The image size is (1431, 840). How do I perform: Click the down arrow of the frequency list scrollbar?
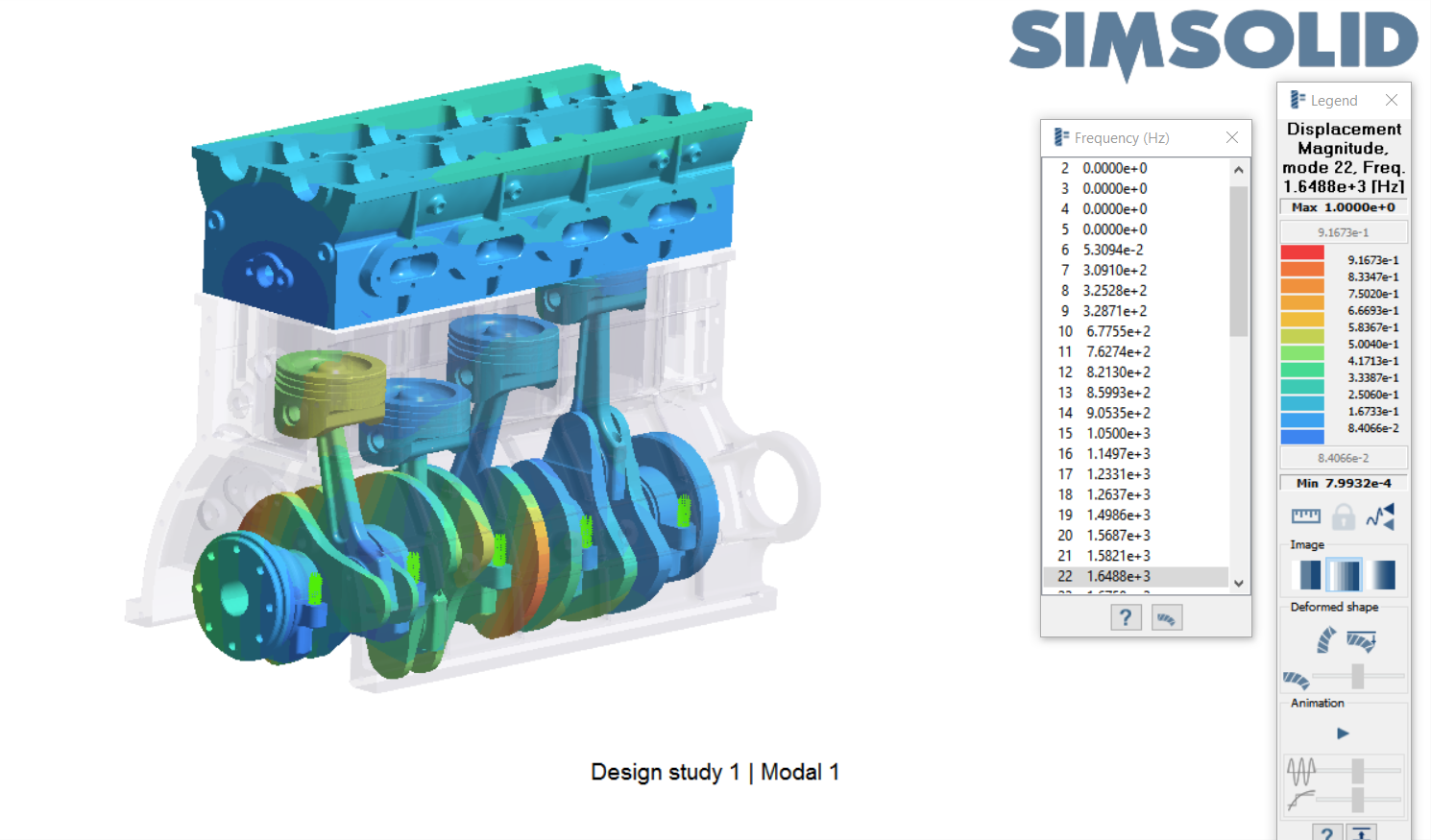1239,583
